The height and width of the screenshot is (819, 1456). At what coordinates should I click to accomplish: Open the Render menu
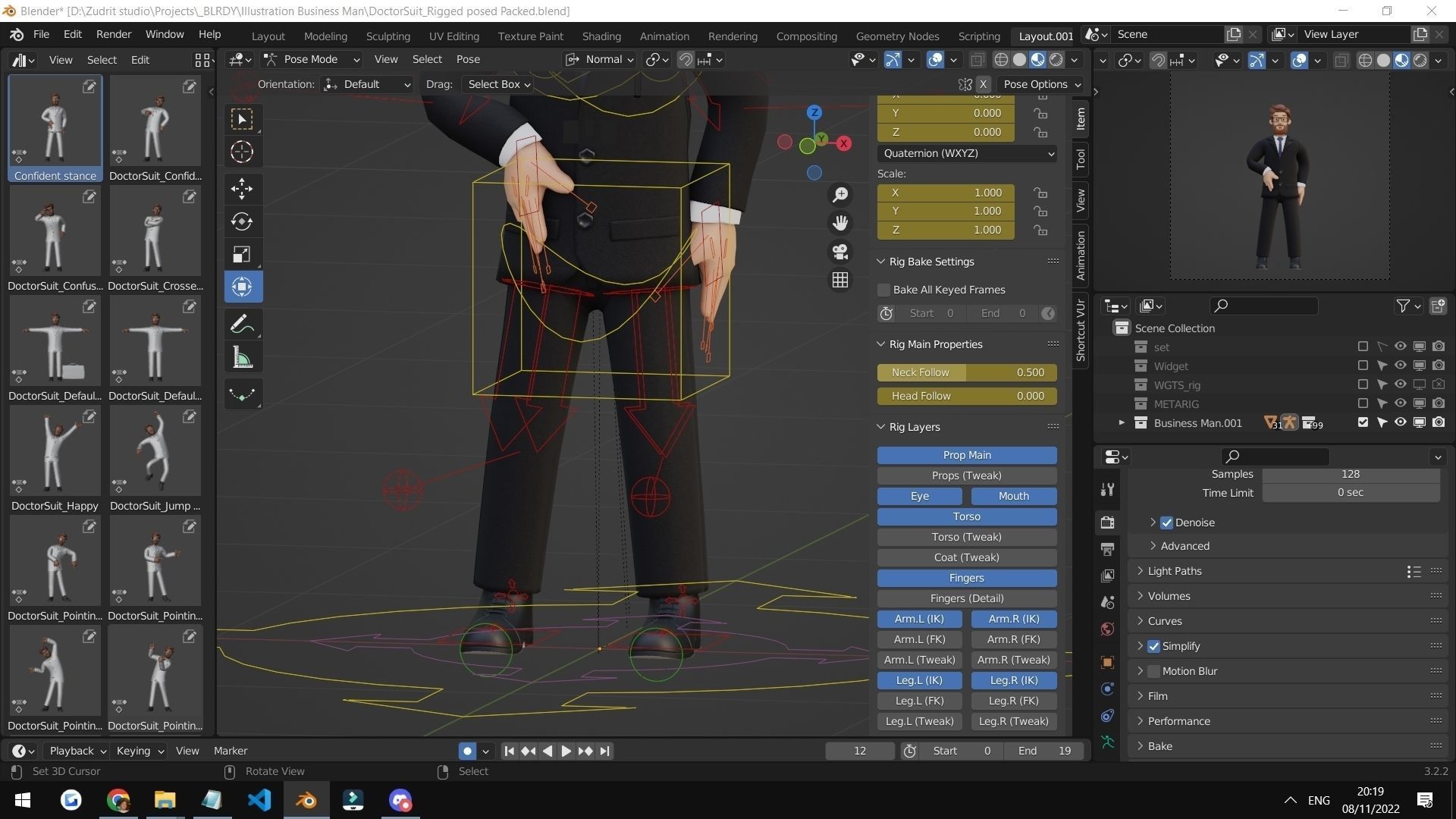coord(113,34)
